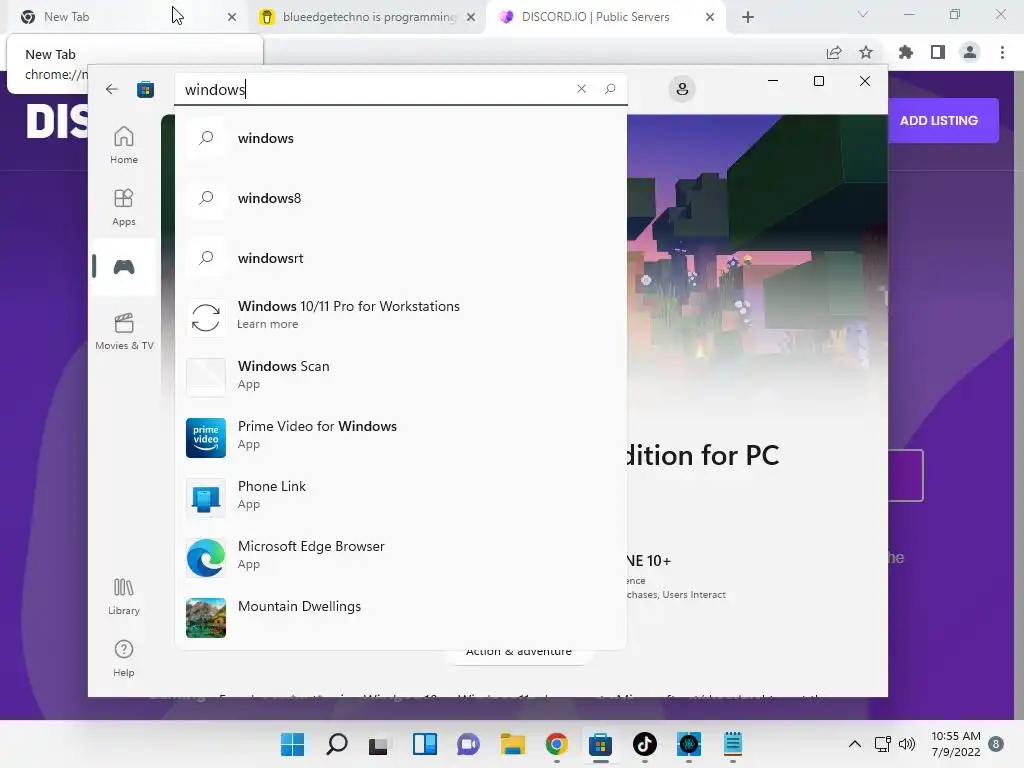The image size is (1024, 768).
Task: Open network icon in system tray
Action: point(882,744)
